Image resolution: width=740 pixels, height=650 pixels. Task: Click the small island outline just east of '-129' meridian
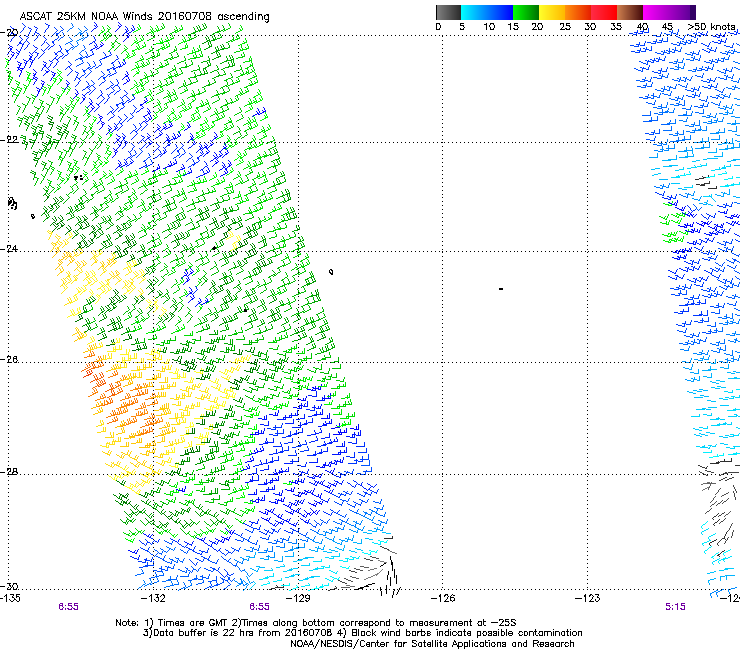pyautogui.click(x=331, y=271)
